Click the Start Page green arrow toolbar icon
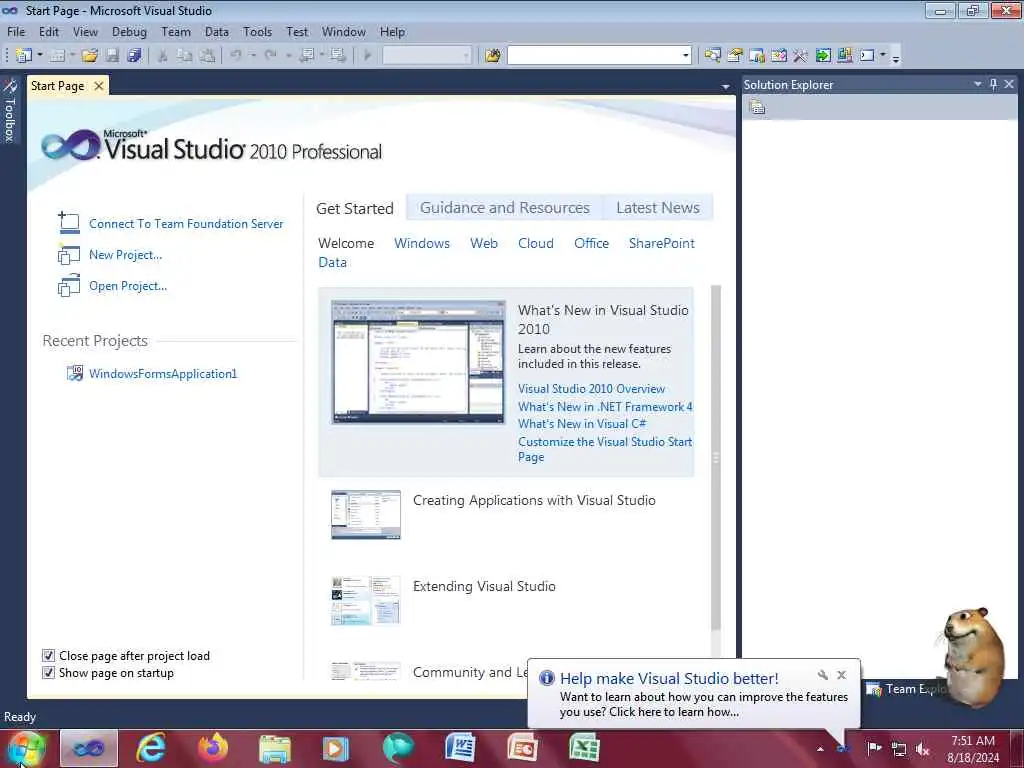The width and height of the screenshot is (1024, 768). point(823,56)
